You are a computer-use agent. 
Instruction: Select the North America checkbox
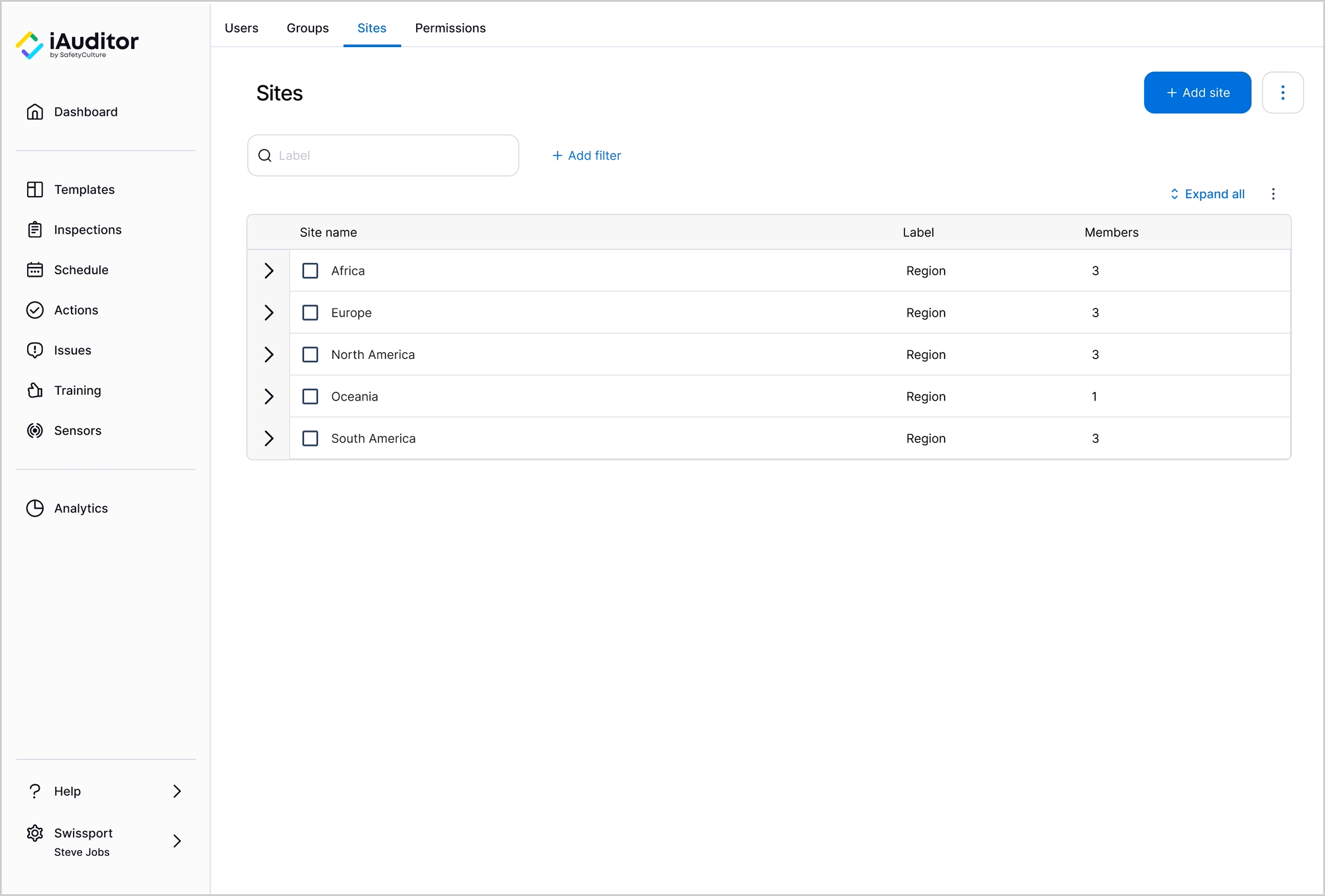coord(310,354)
